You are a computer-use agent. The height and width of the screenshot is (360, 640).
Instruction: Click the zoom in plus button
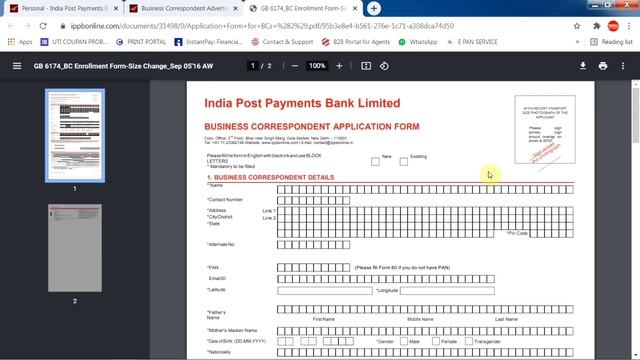339,66
